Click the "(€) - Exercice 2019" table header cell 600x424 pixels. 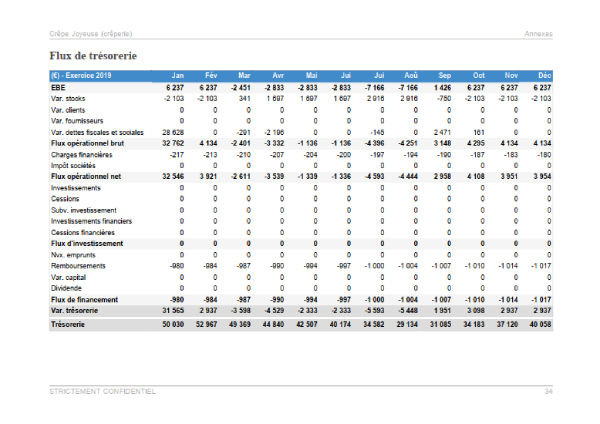84,76
